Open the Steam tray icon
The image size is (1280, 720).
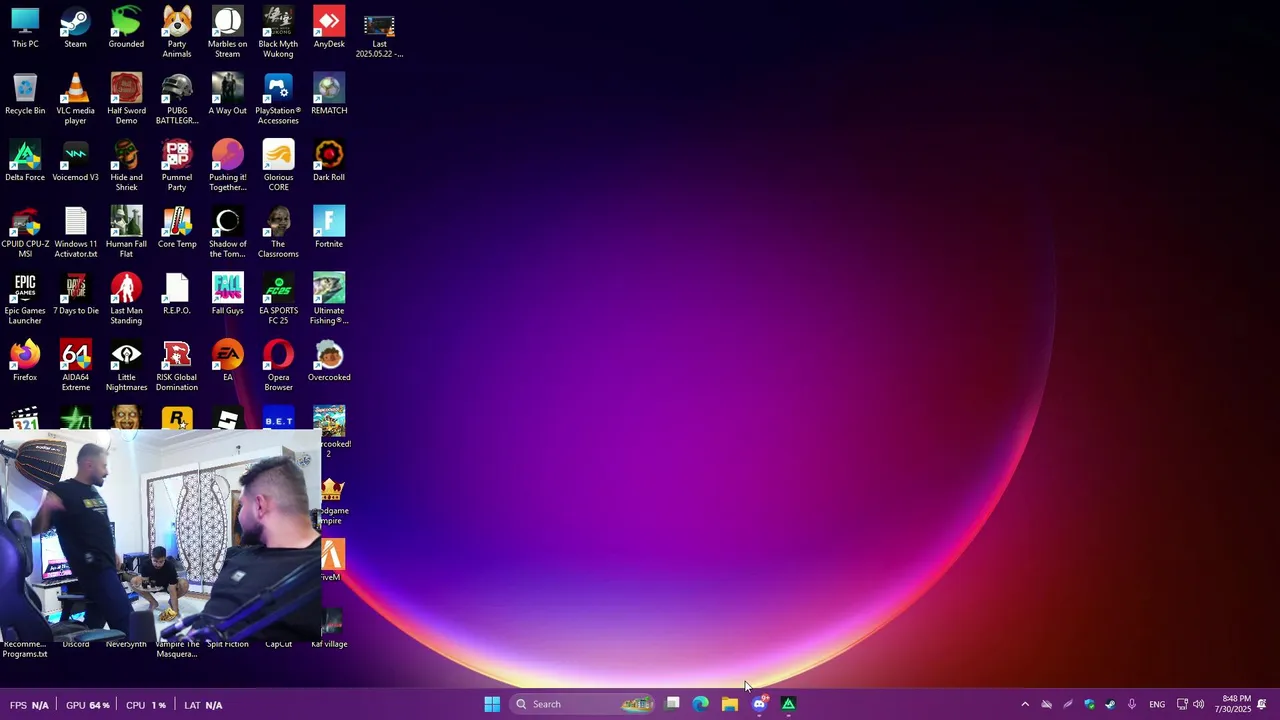pyautogui.click(x=1110, y=705)
